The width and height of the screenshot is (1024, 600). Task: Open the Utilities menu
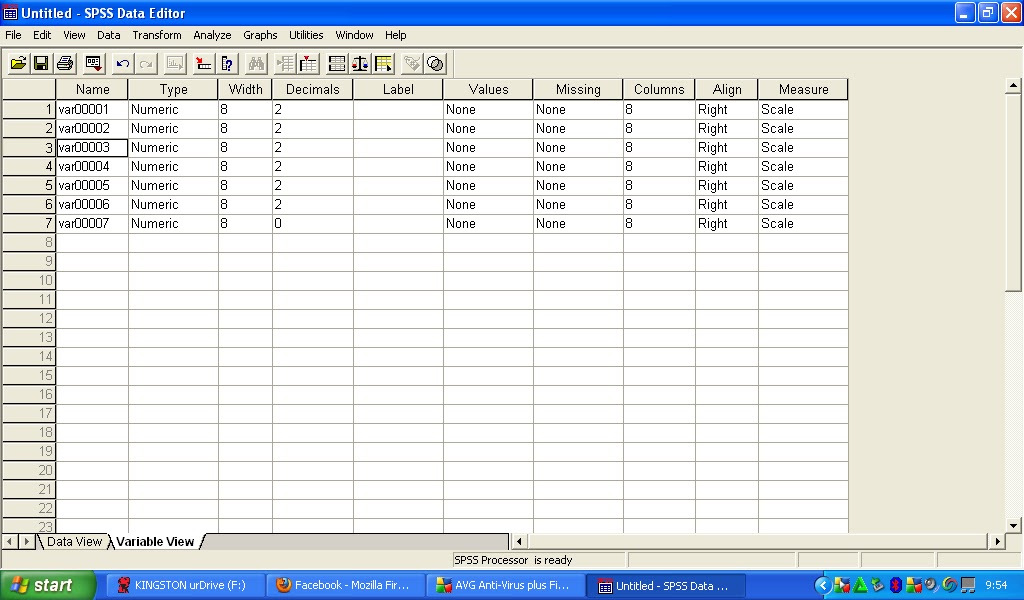[306, 35]
